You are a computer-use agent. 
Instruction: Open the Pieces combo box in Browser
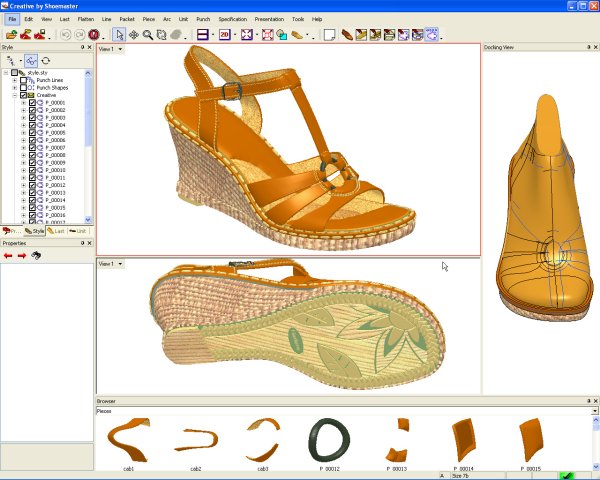(x=594, y=411)
